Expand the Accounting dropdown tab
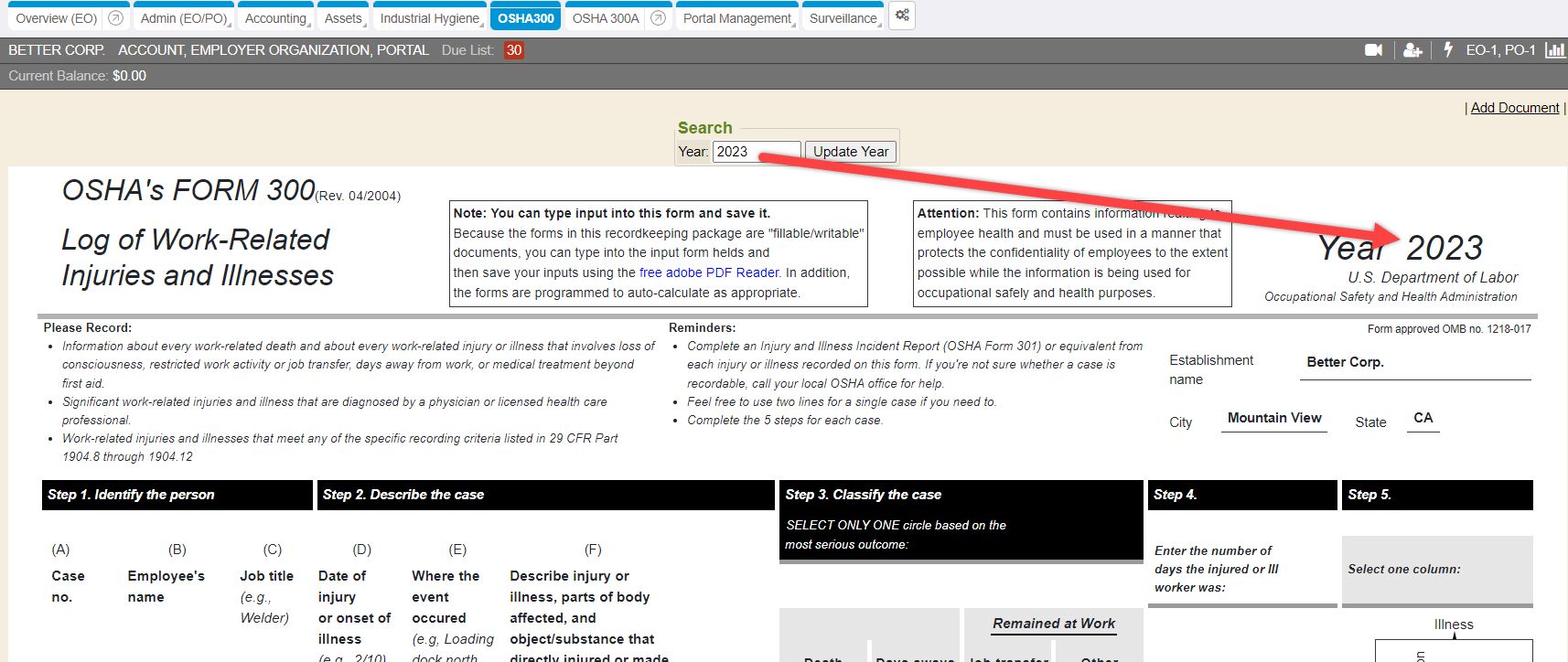 click(x=275, y=18)
